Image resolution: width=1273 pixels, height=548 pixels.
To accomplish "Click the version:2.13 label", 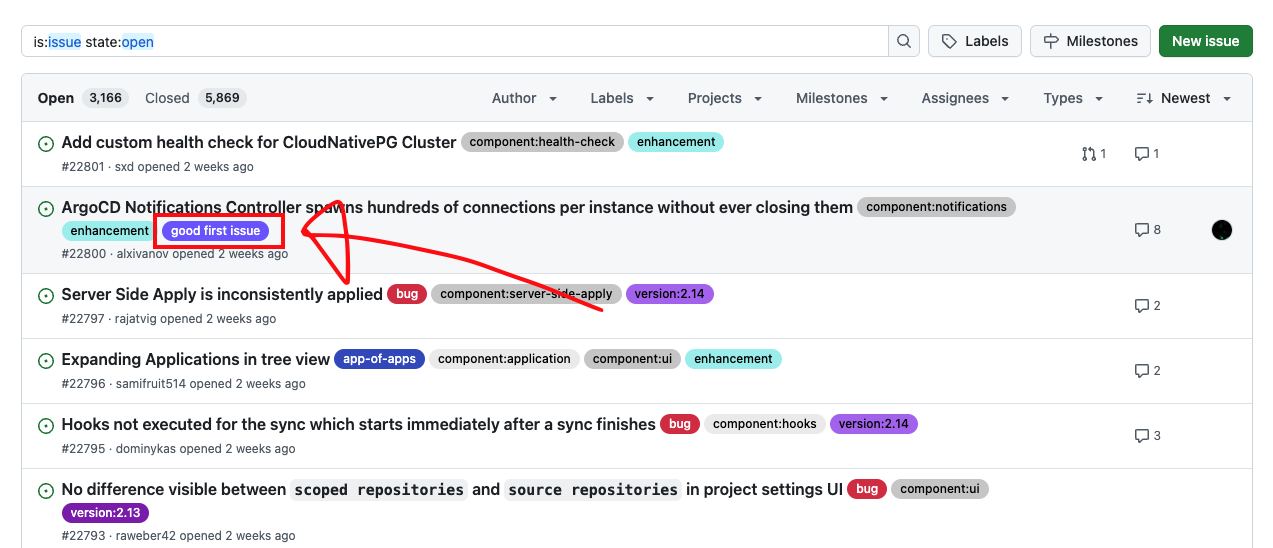I will pyautogui.click(x=105, y=513).
